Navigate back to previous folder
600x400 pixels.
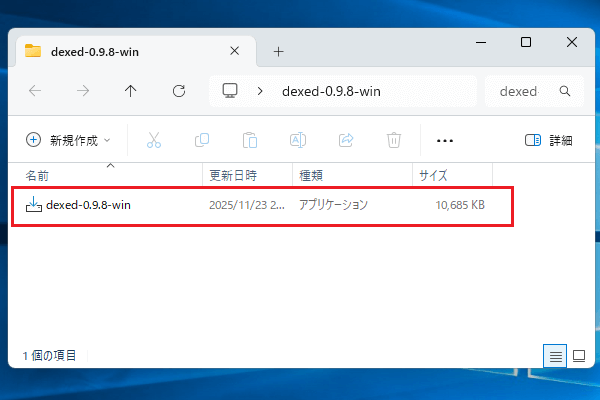35,91
